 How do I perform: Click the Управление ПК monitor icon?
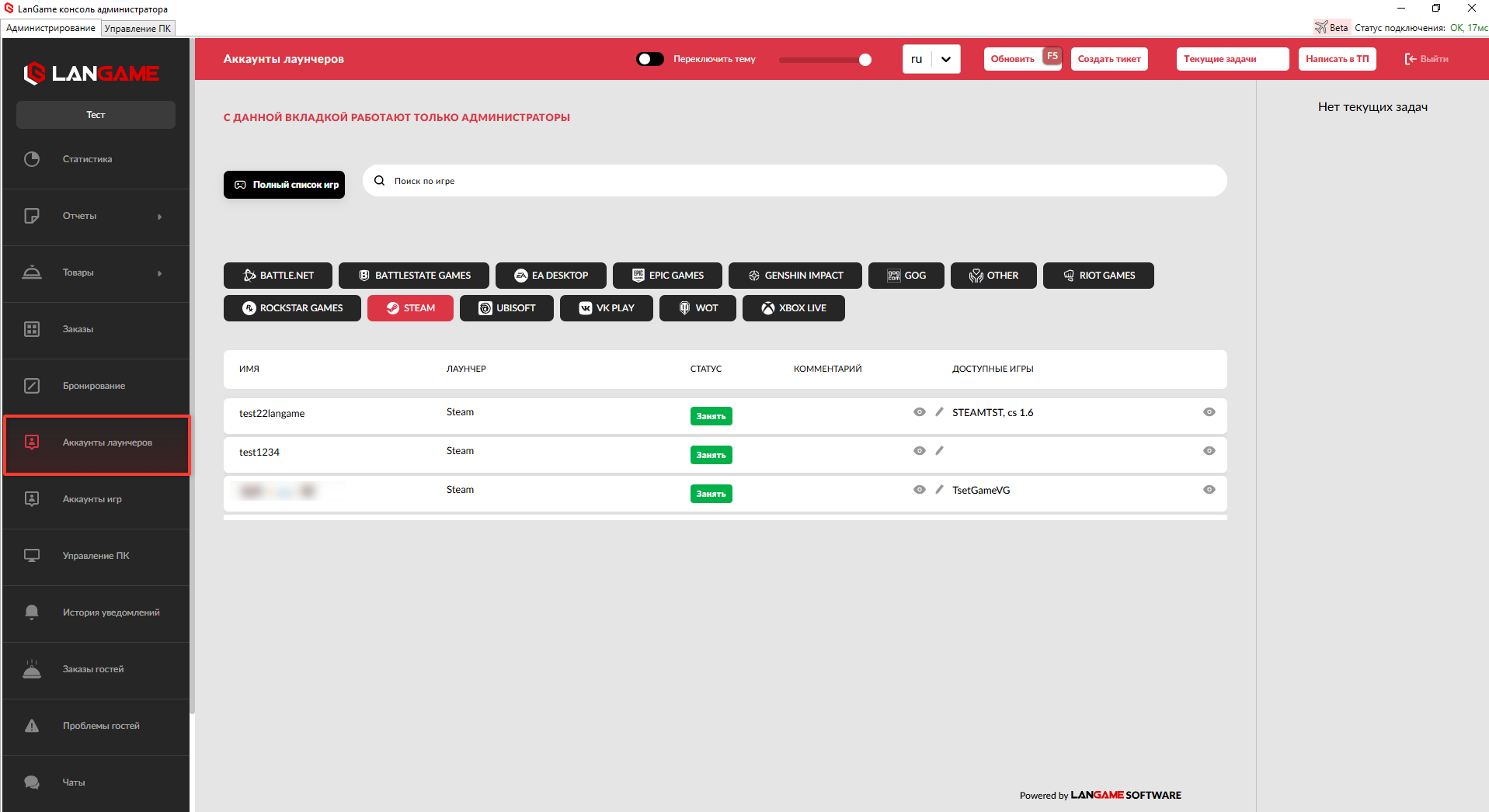[32, 556]
